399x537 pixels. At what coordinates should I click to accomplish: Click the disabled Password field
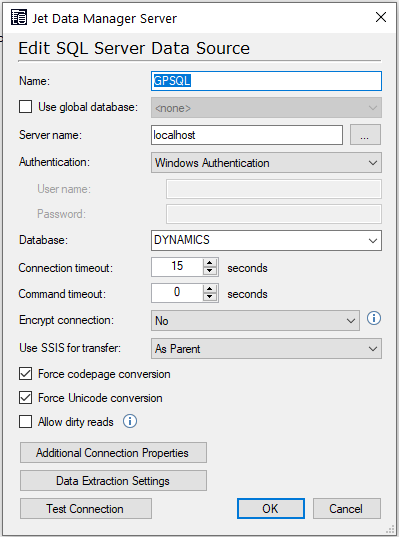pyautogui.click(x=274, y=214)
